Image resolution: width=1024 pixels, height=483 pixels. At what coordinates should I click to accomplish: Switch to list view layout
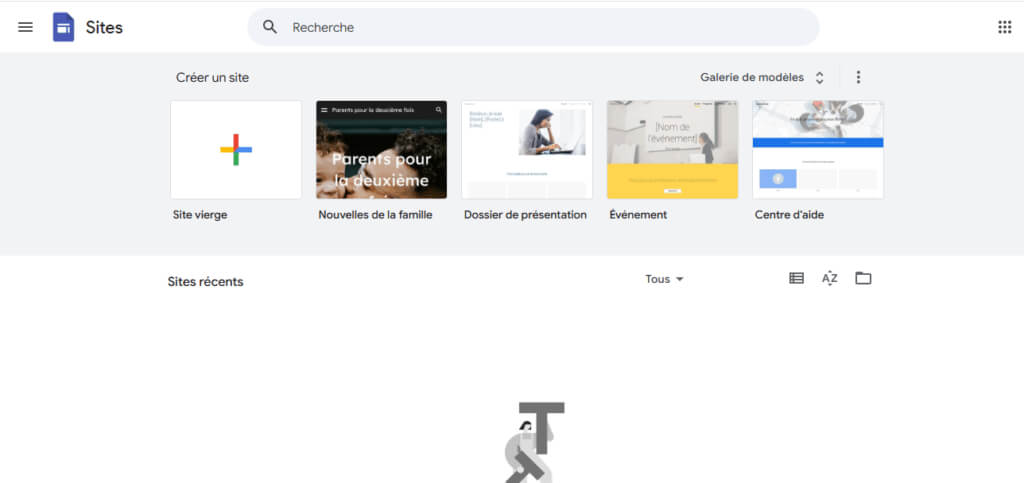(796, 279)
